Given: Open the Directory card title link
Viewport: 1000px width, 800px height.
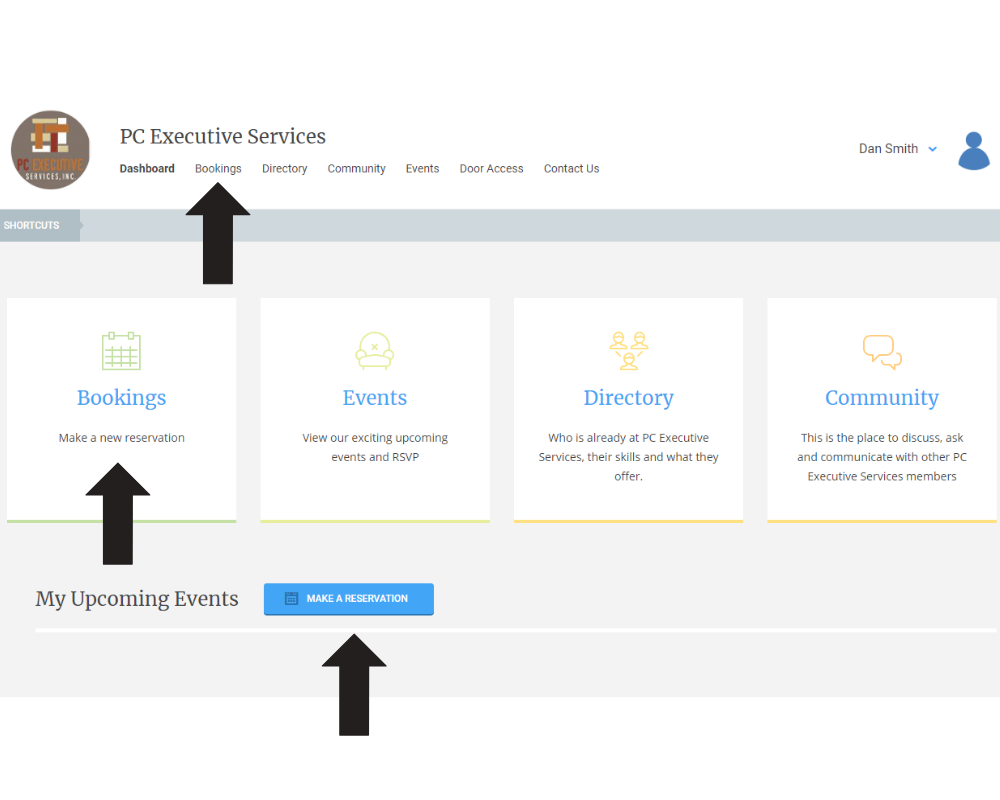Looking at the screenshot, I should coord(628,397).
